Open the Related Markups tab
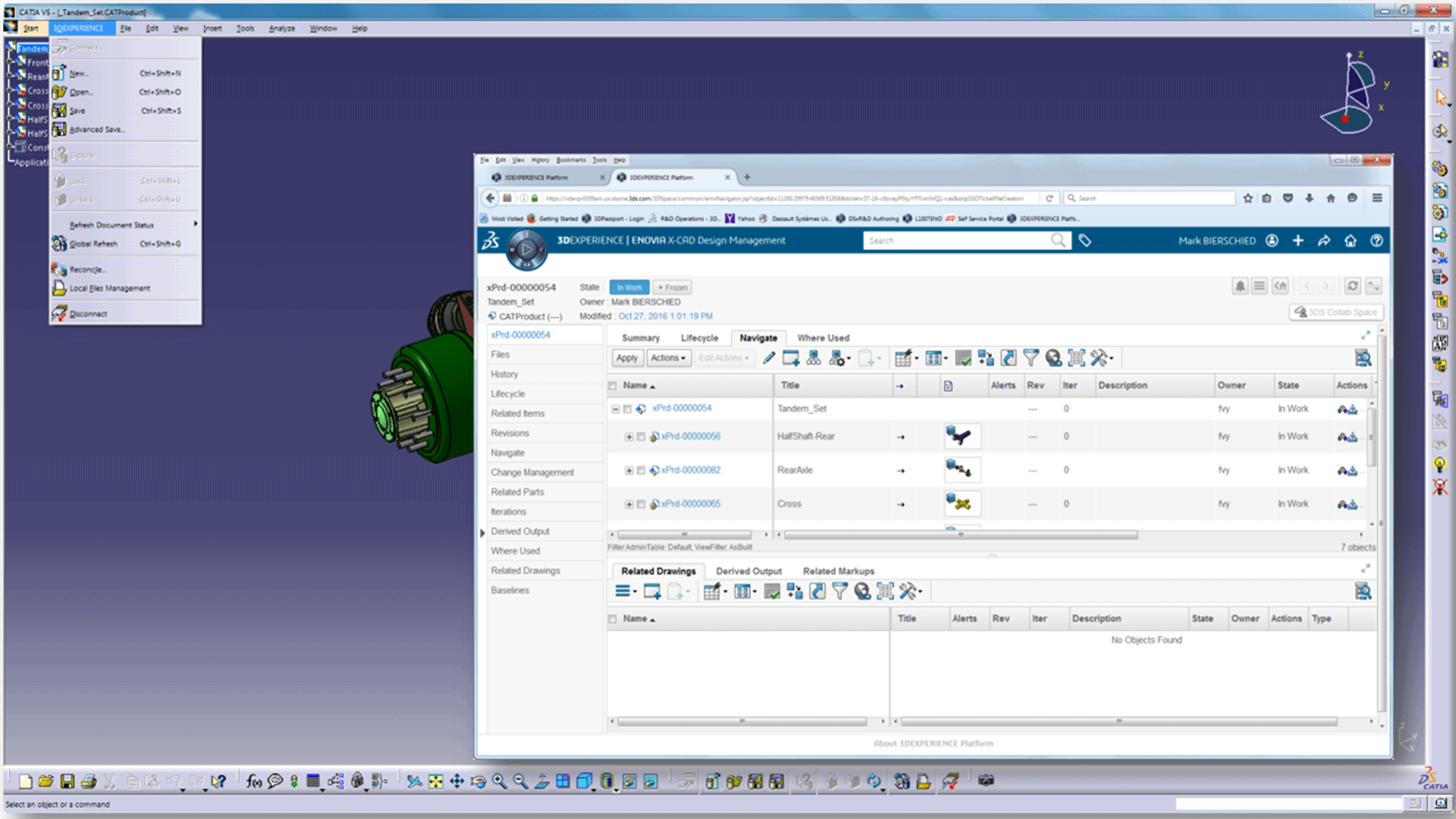 [x=839, y=571]
